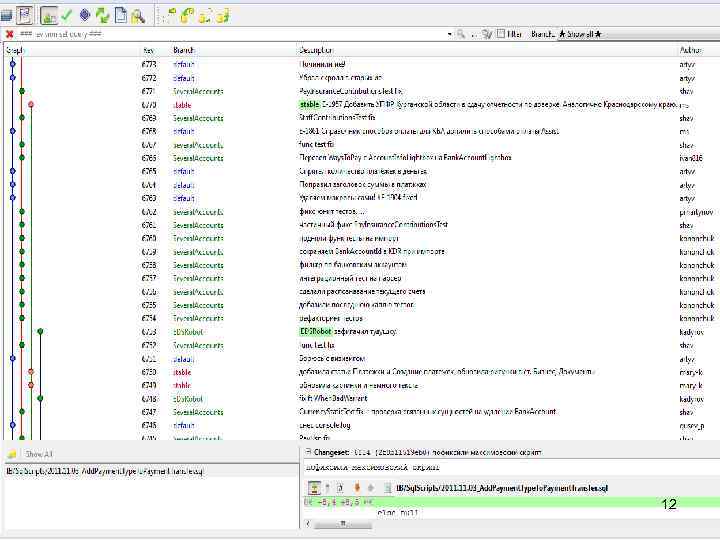Click the delete query icon beside Filter
The height and width of the screenshot is (540, 720).
pyautogui.click(x=487, y=34)
